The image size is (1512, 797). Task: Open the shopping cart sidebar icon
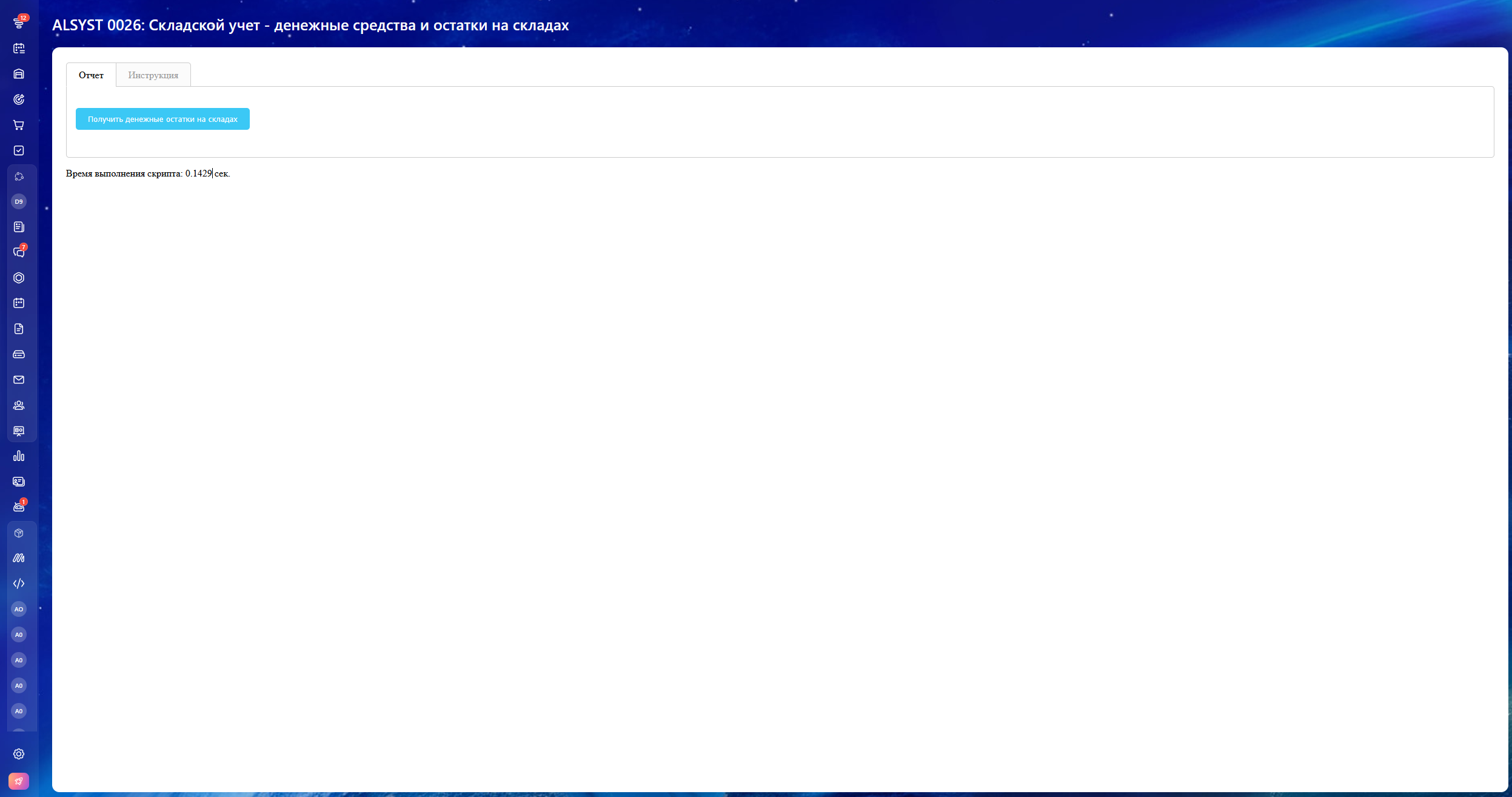coord(19,125)
